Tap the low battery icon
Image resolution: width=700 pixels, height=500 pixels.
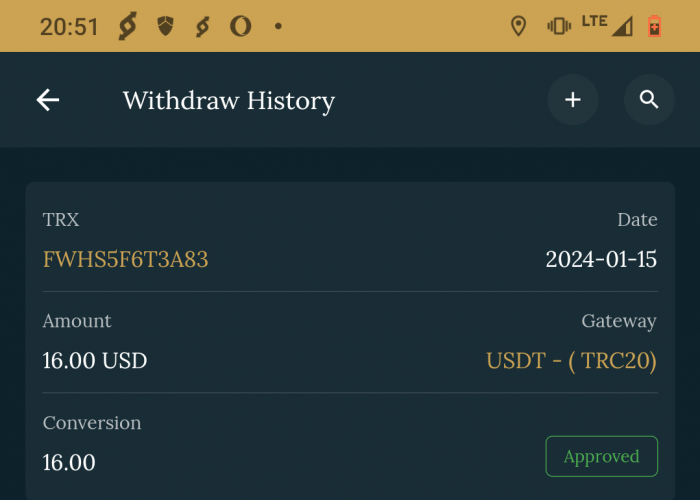click(x=655, y=27)
